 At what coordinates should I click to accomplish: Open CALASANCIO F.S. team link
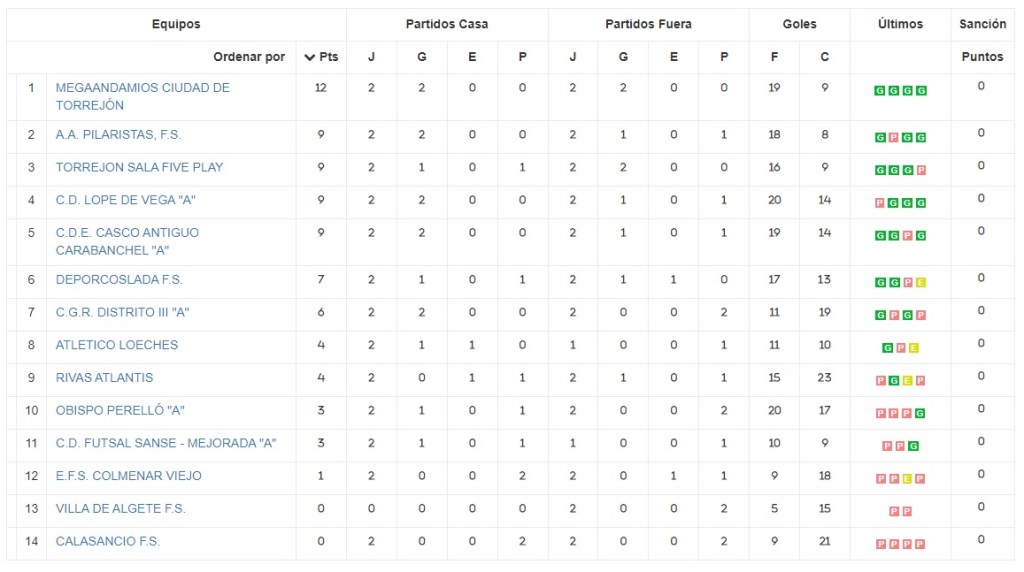pos(107,542)
